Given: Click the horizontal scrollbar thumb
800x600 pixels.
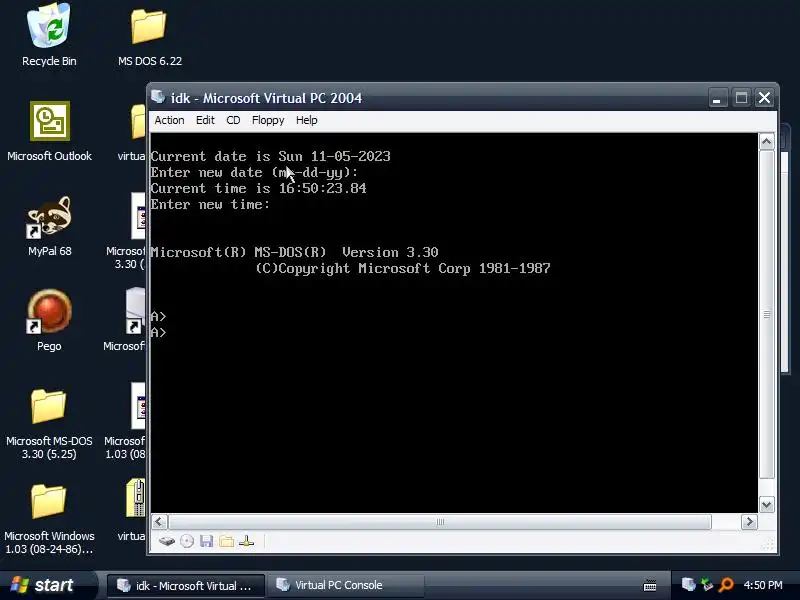Looking at the screenshot, I should (x=440, y=521).
